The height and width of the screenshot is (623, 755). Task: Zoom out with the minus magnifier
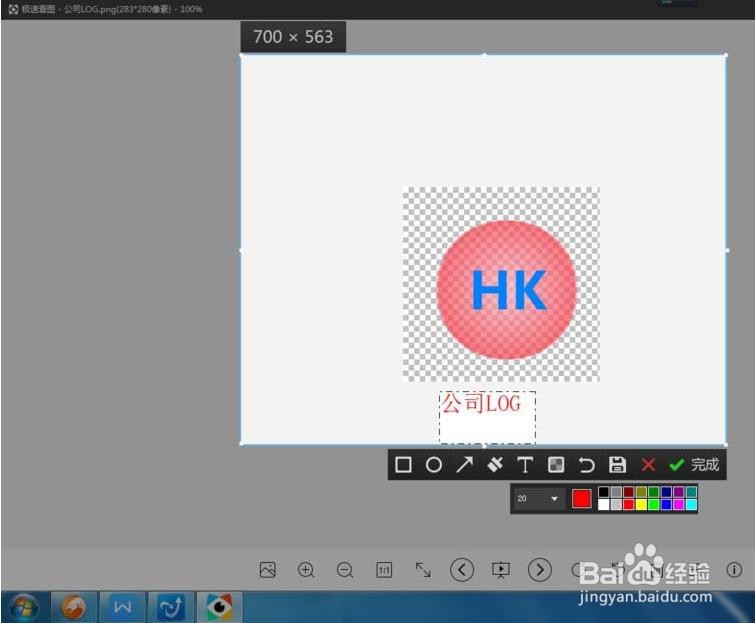pyautogui.click(x=345, y=570)
